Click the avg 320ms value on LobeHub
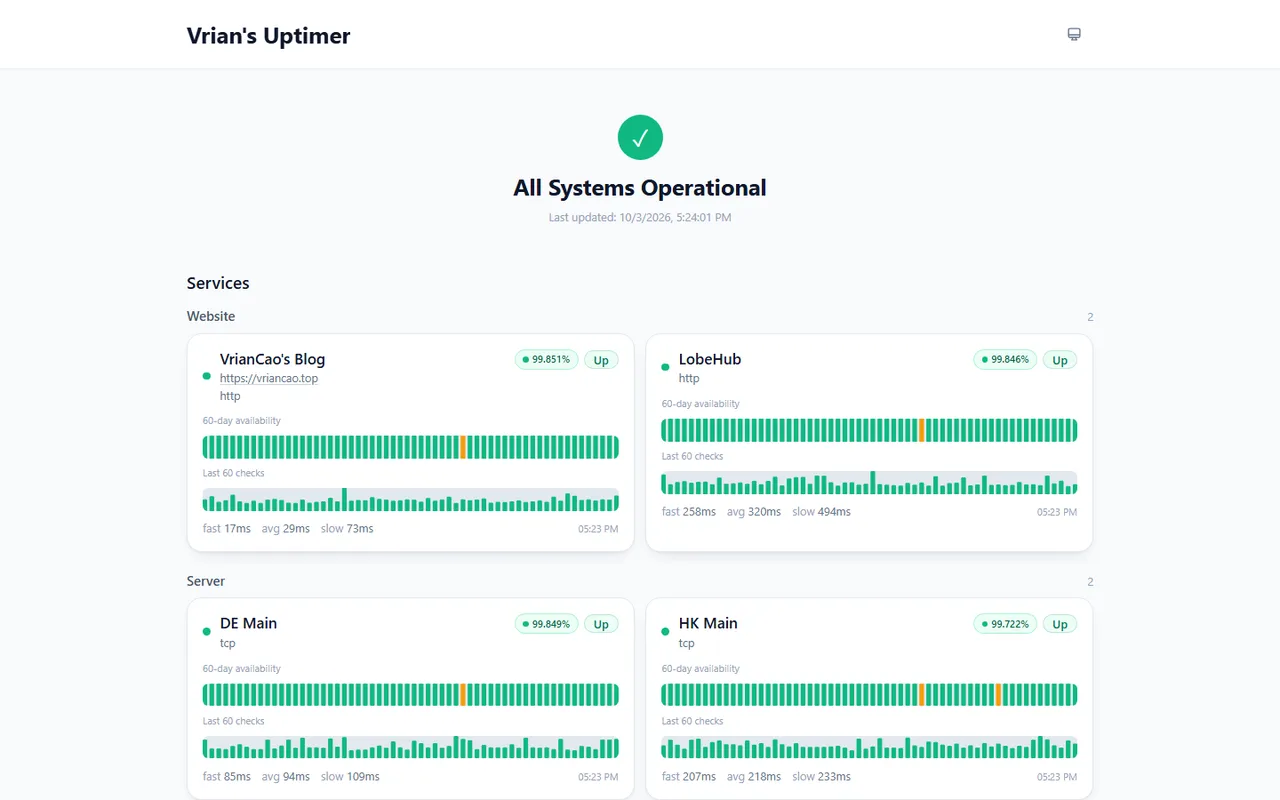1280x800 pixels. pyautogui.click(x=754, y=511)
